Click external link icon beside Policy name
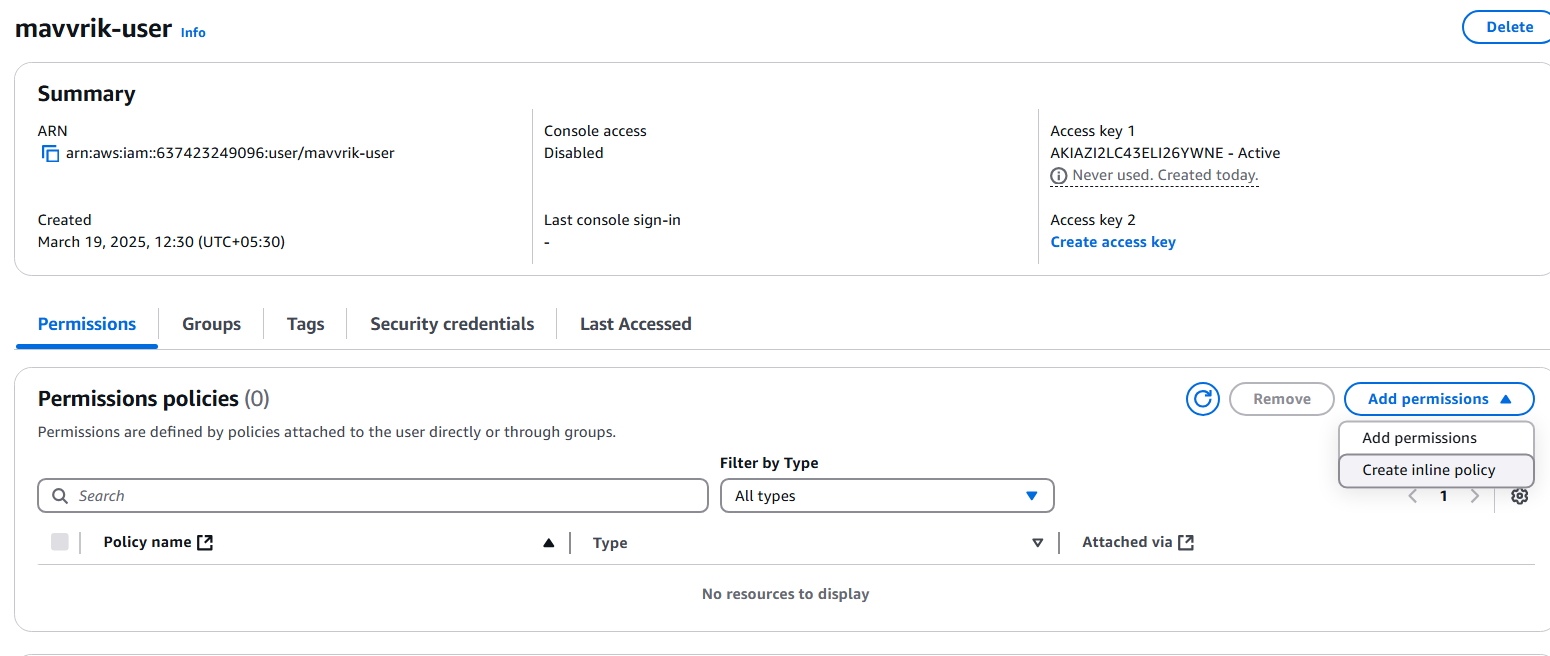Screen dimensions: 1550x656 click(x=205, y=542)
